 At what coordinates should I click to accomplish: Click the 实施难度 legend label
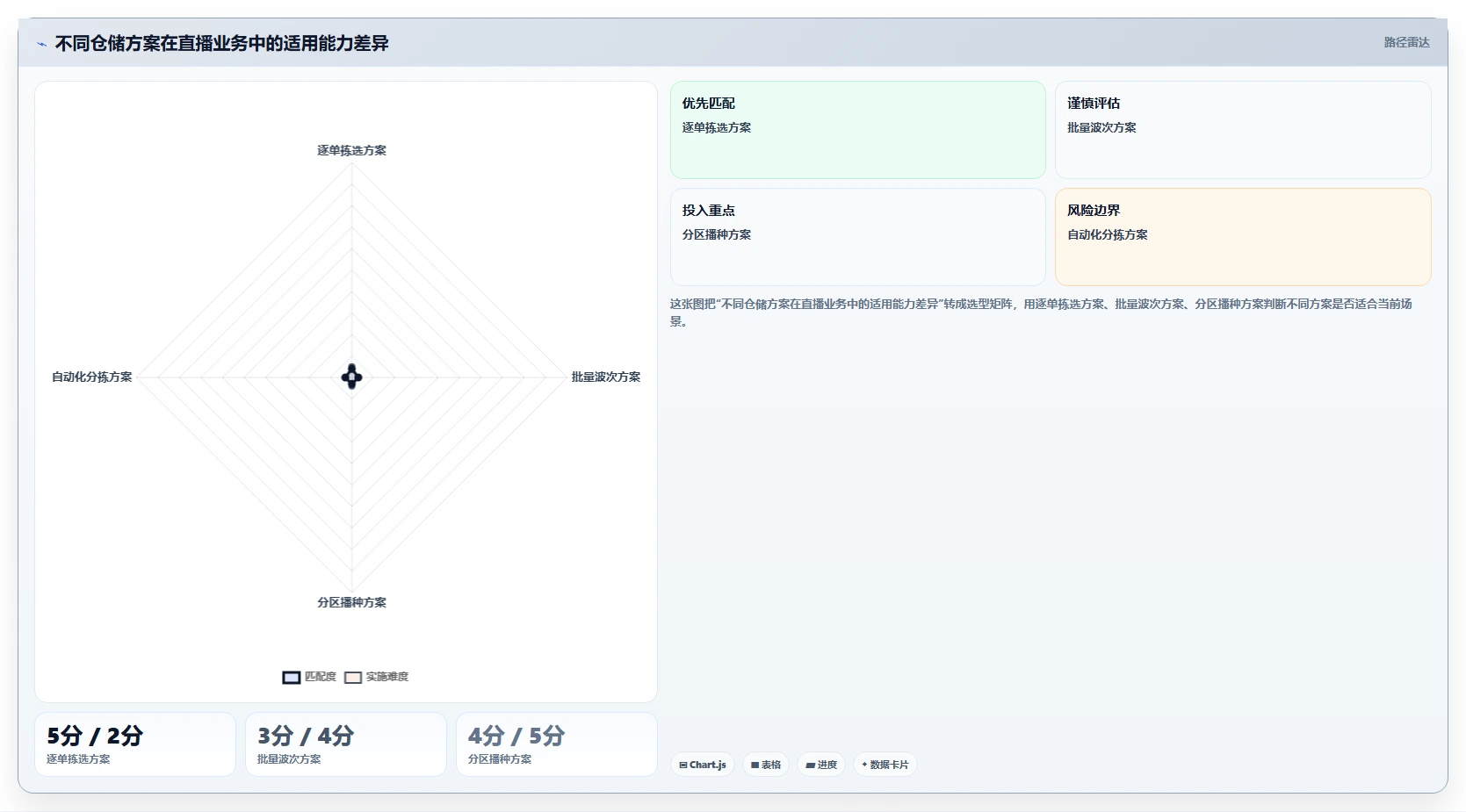(387, 677)
